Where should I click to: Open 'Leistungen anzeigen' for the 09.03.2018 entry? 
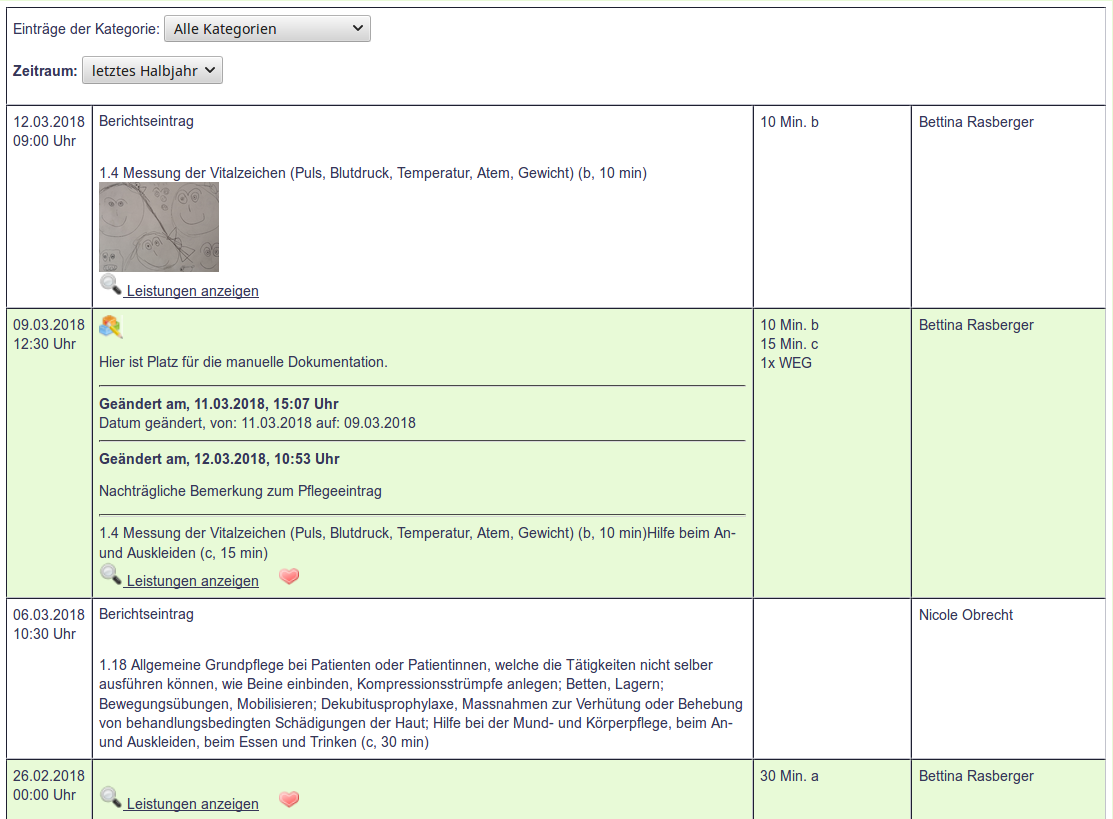coord(192,581)
